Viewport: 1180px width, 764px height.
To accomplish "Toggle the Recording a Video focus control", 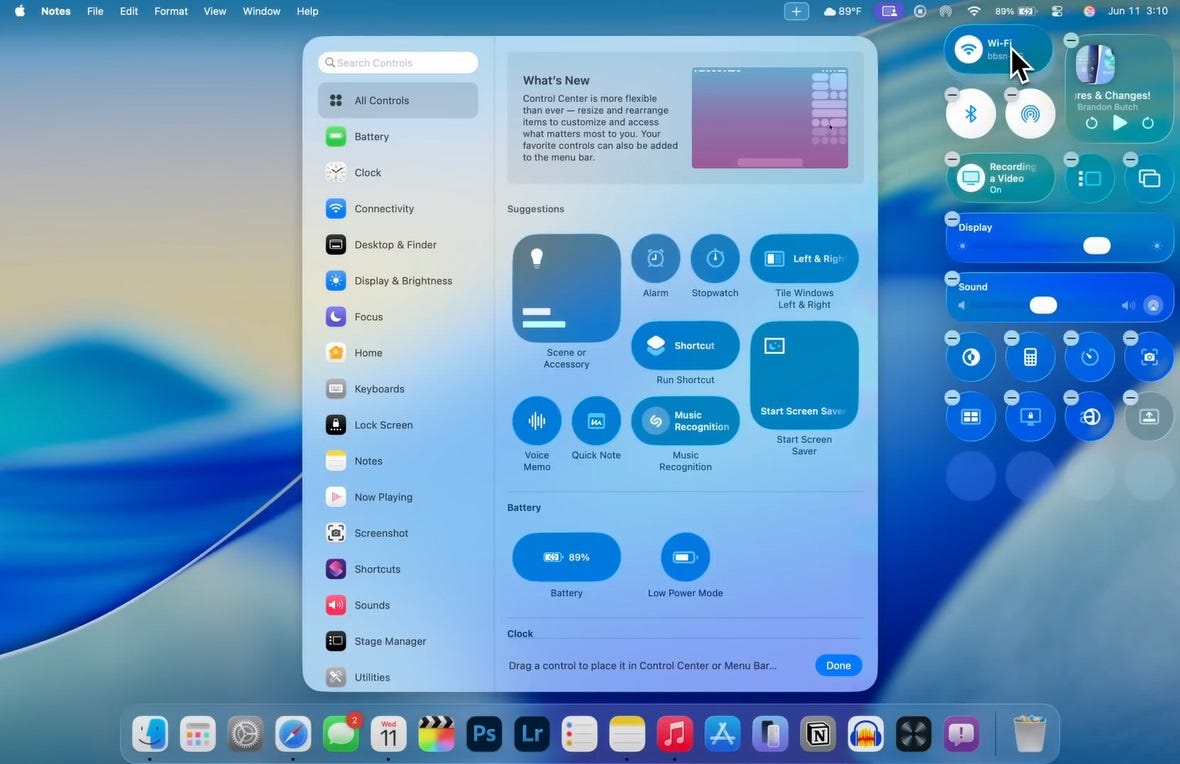I will click(x=997, y=177).
